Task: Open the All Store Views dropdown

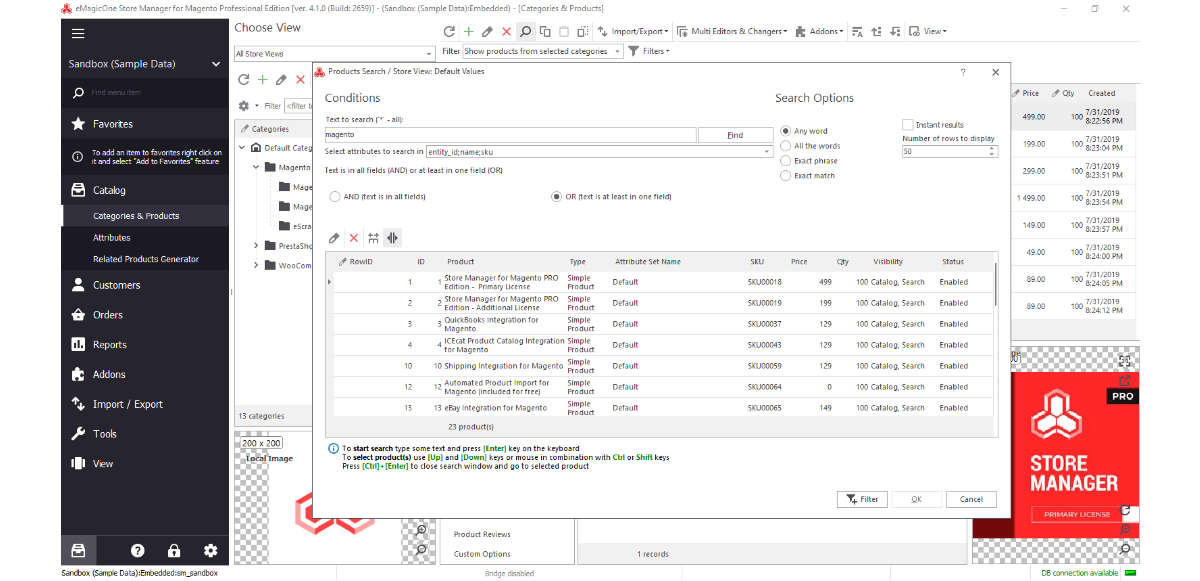Action: [x=429, y=53]
